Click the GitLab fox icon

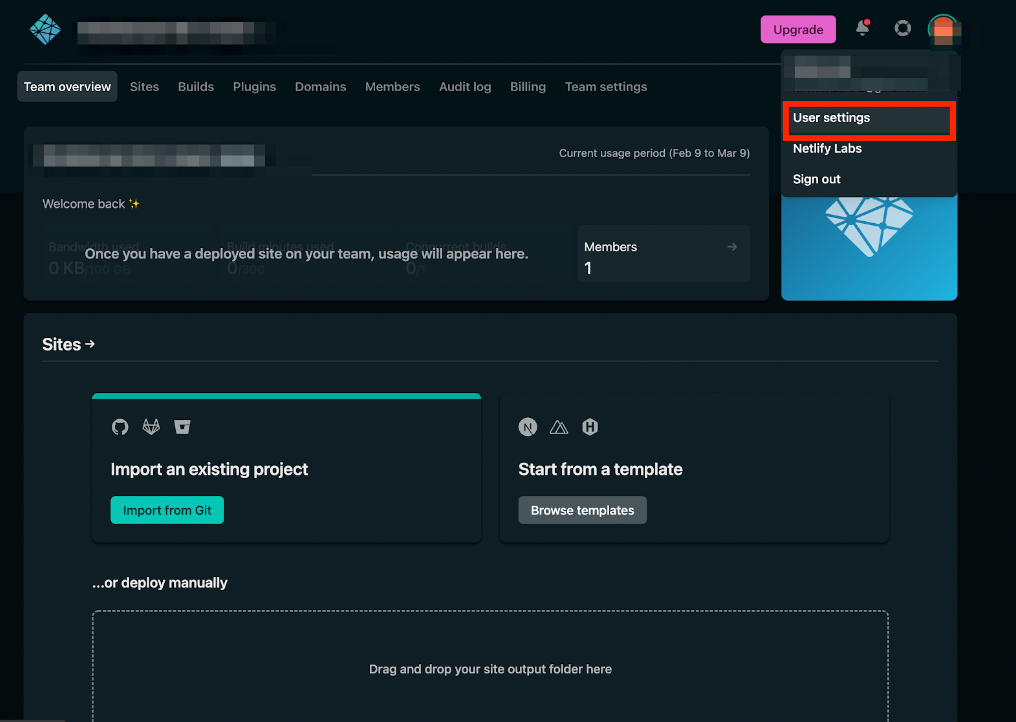151,427
